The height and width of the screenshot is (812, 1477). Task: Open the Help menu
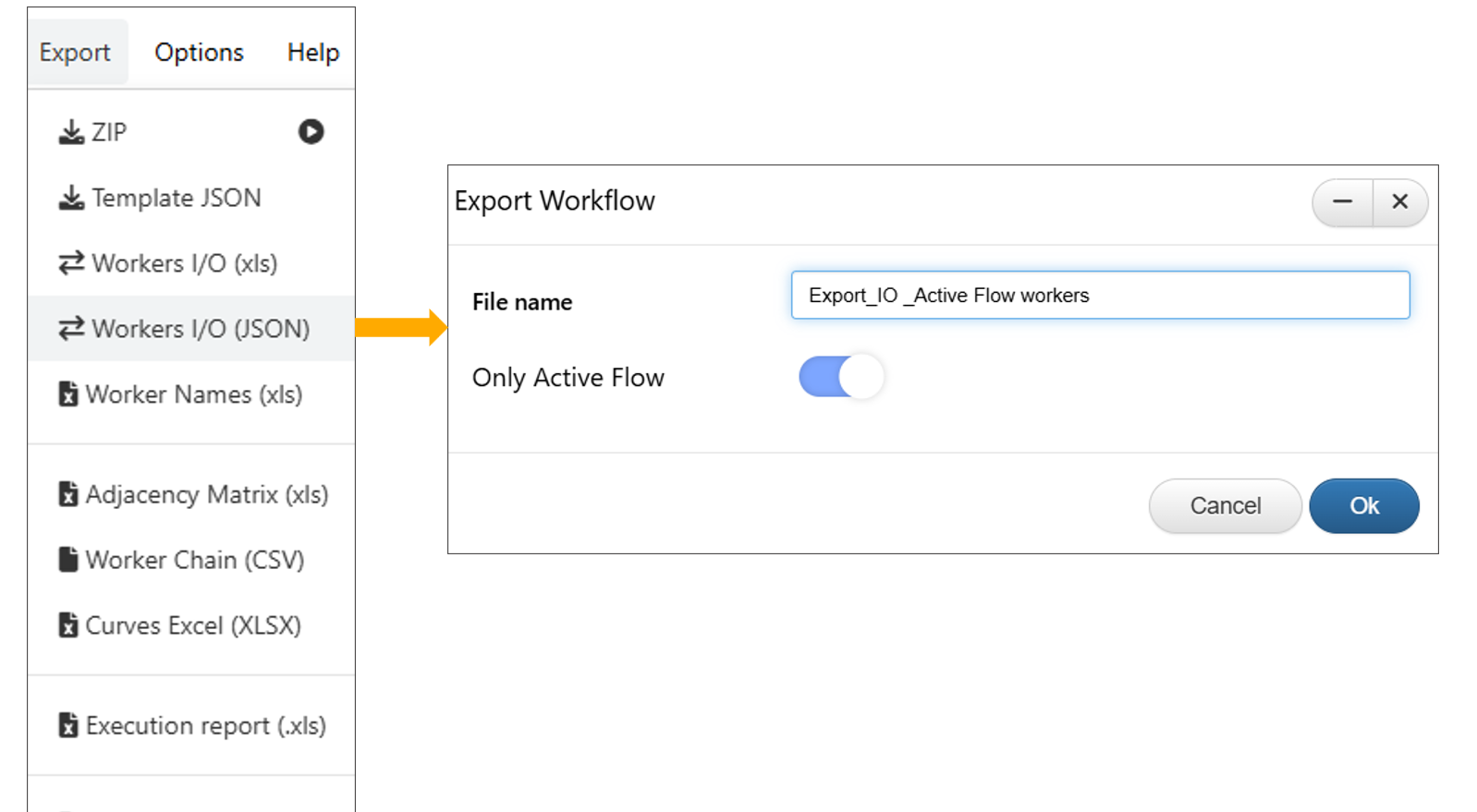pos(312,53)
